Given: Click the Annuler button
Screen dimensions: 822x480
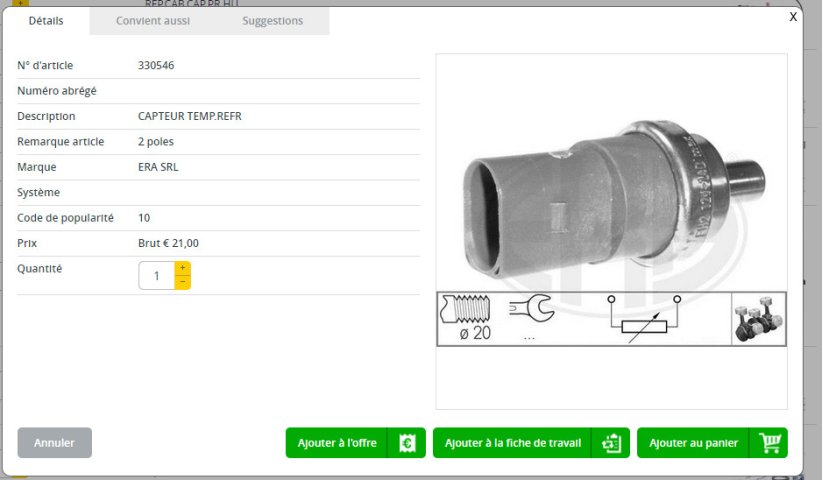Looking at the screenshot, I should point(55,443).
